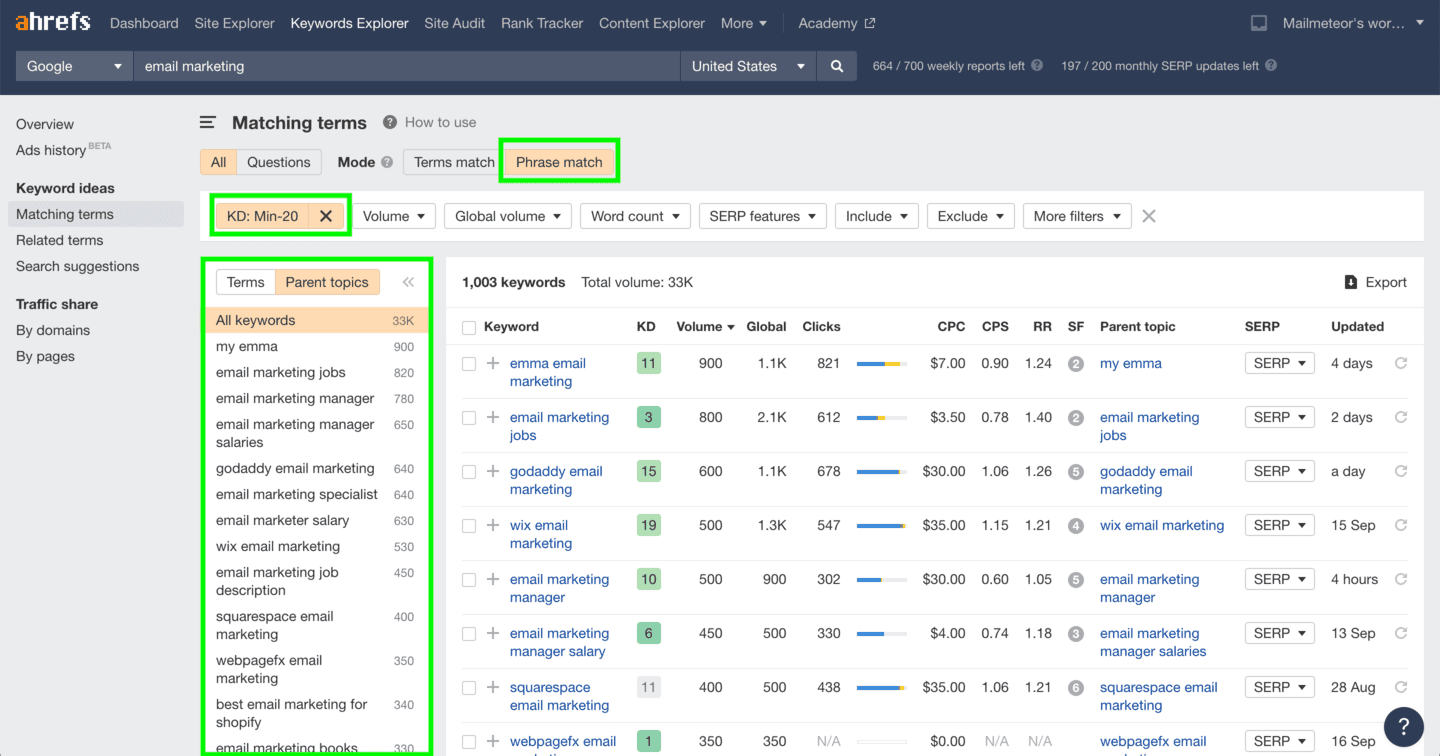Click the workspace monitor icon

1259,23
